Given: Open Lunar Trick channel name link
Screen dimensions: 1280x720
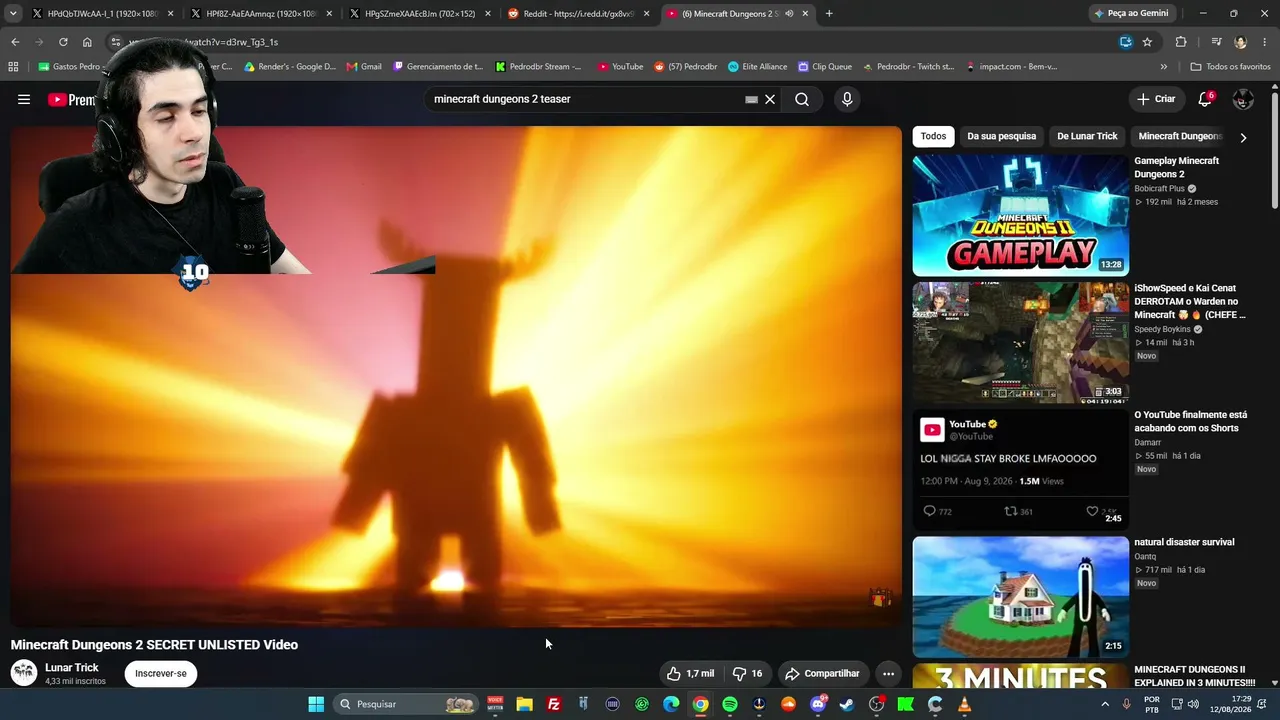Looking at the screenshot, I should click(72, 668).
